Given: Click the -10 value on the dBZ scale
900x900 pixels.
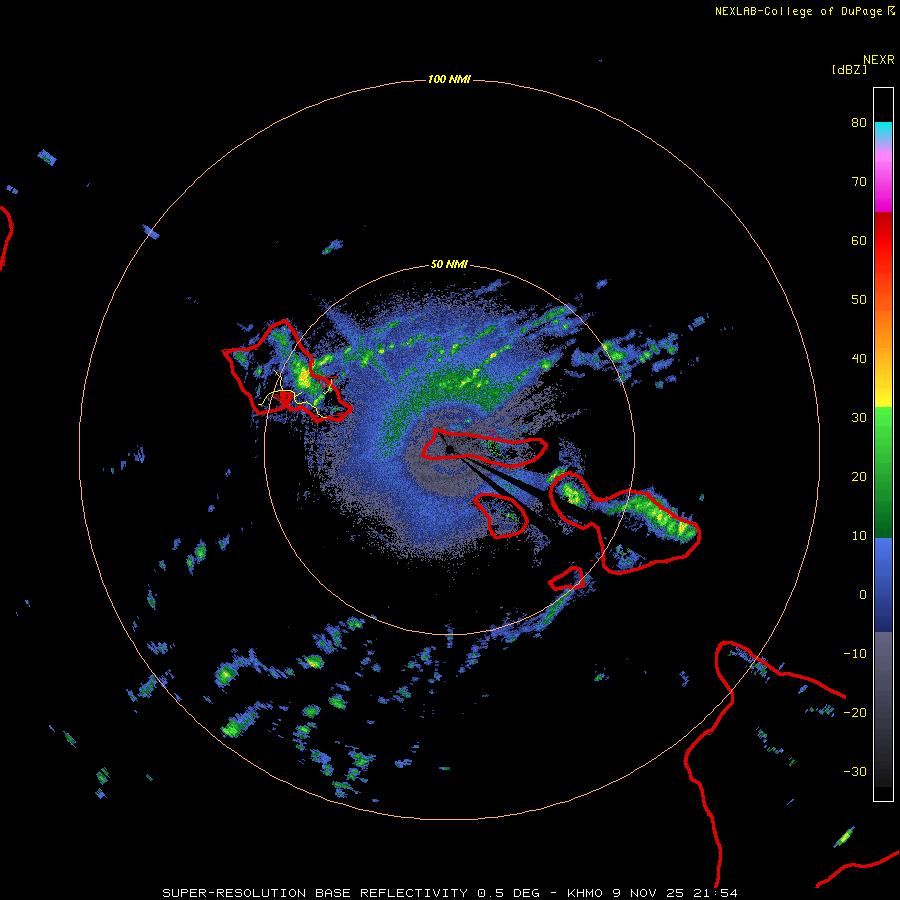Looking at the screenshot, I should coord(855,654).
